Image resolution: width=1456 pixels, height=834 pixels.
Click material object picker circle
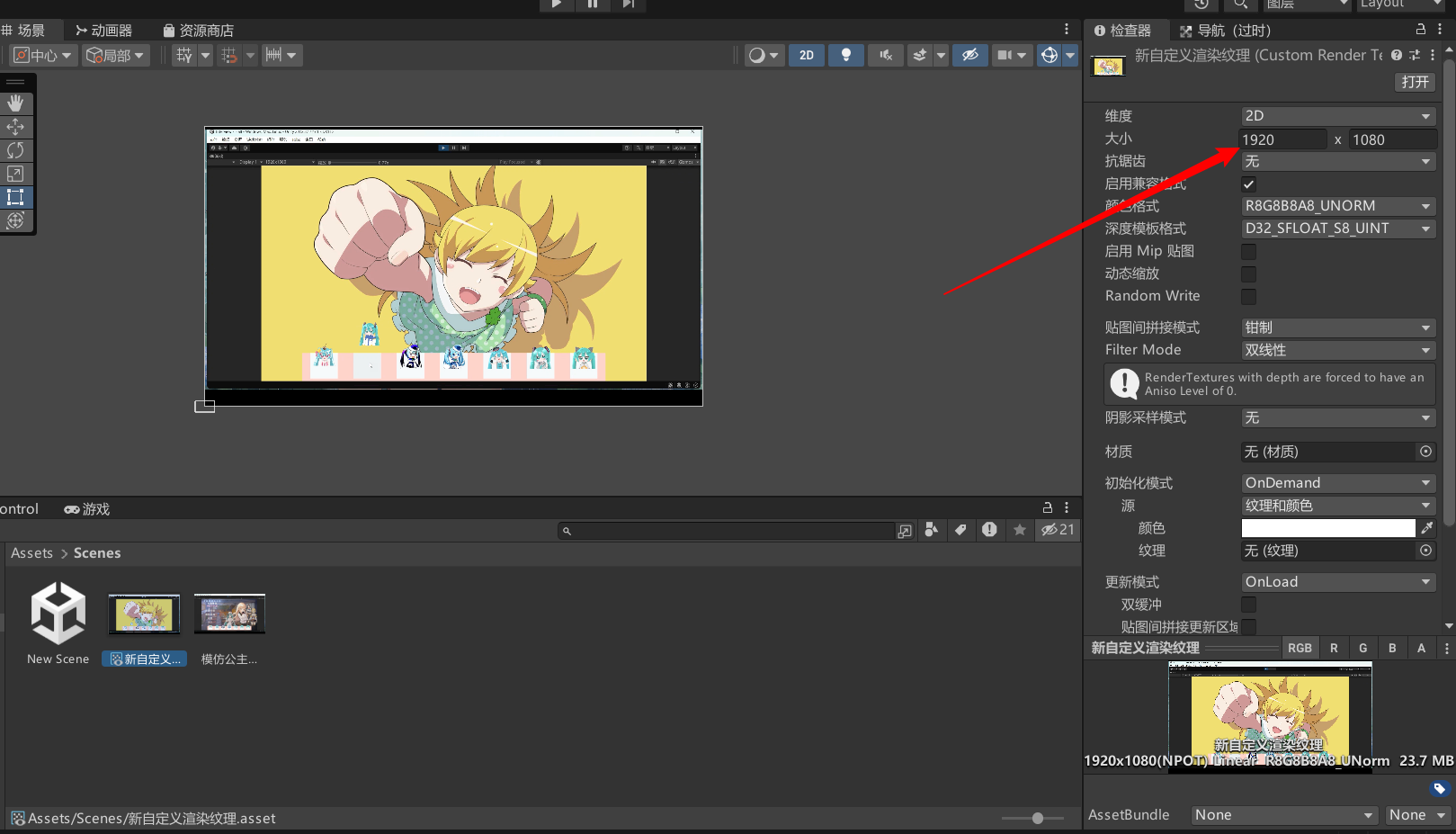click(1425, 452)
